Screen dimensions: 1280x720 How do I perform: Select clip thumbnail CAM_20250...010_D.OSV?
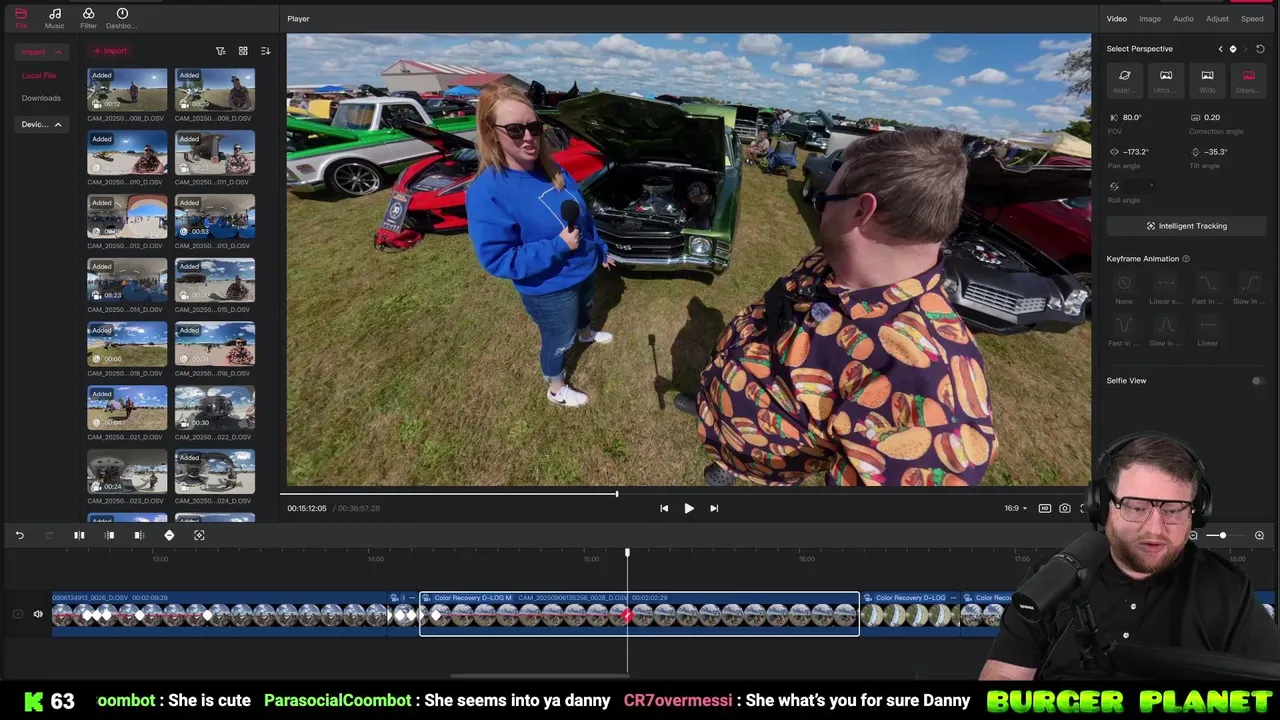pos(127,153)
